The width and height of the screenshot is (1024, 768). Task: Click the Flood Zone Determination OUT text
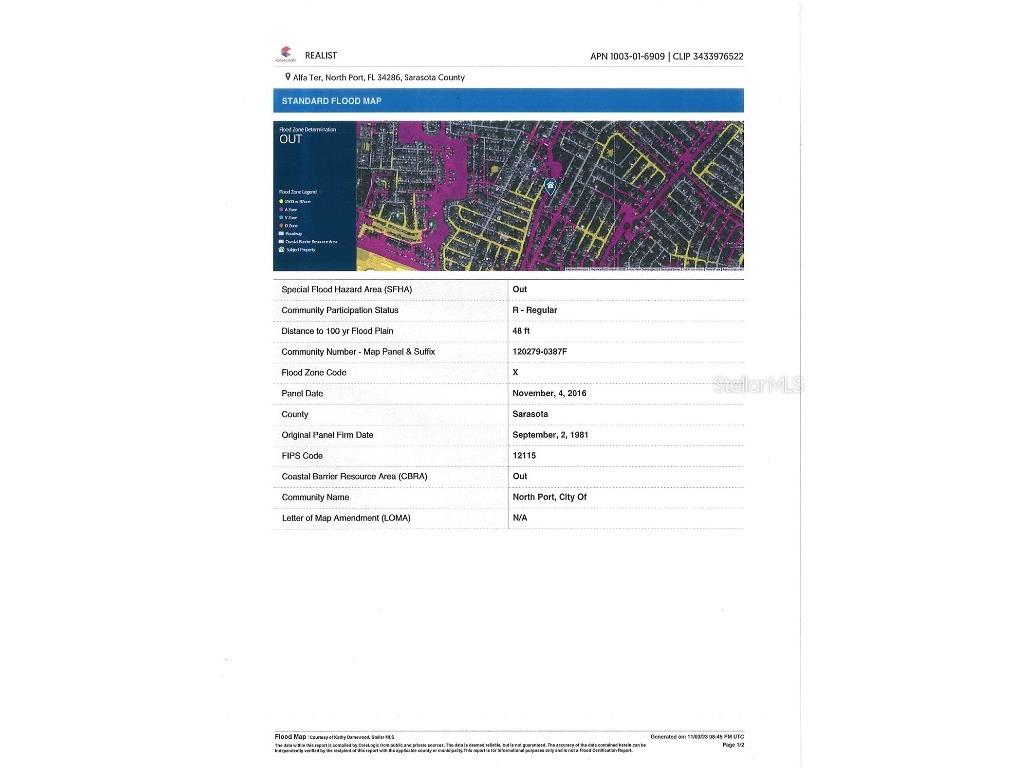click(x=290, y=139)
